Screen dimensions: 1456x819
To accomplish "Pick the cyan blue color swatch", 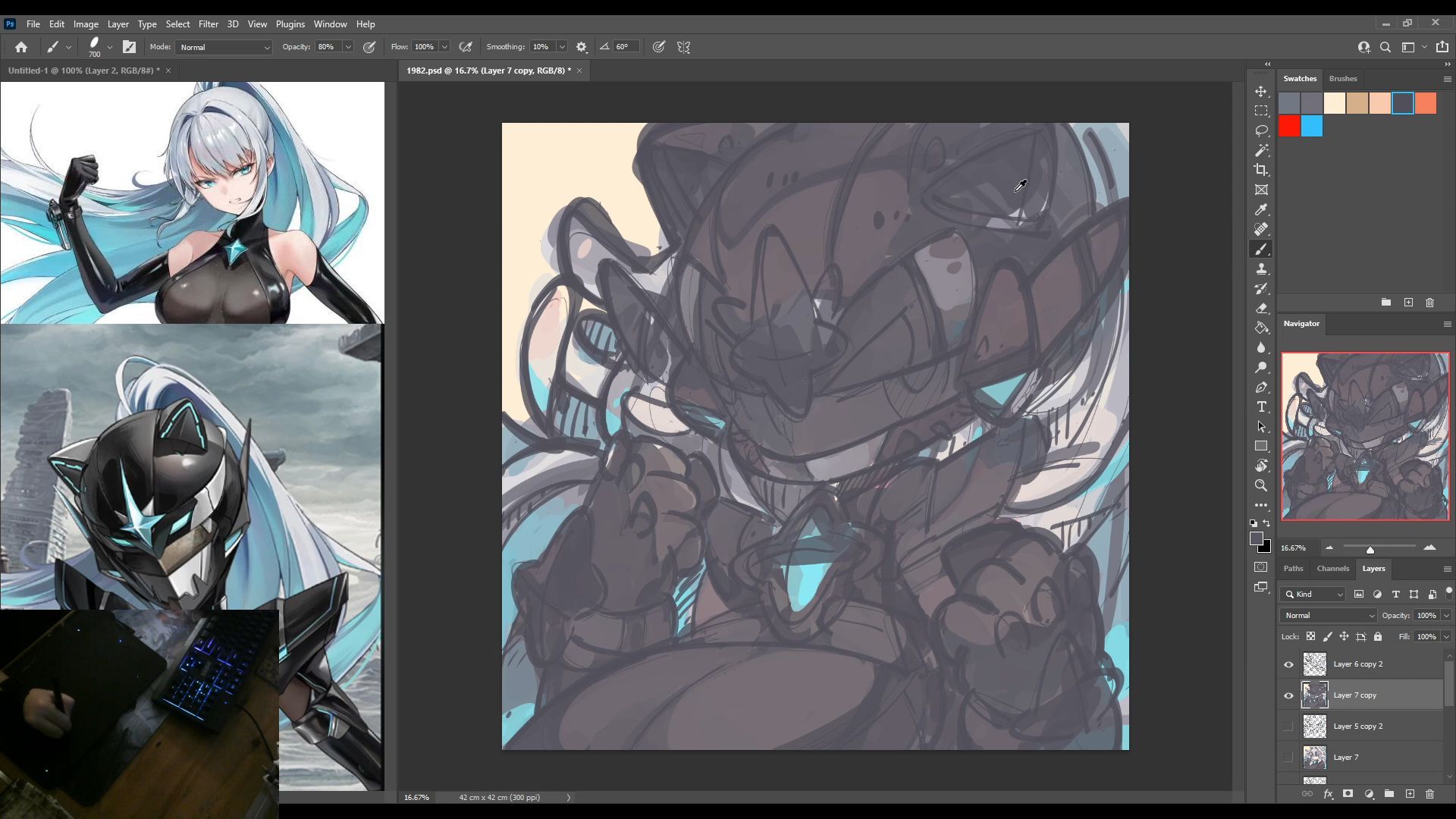I will [x=1312, y=126].
